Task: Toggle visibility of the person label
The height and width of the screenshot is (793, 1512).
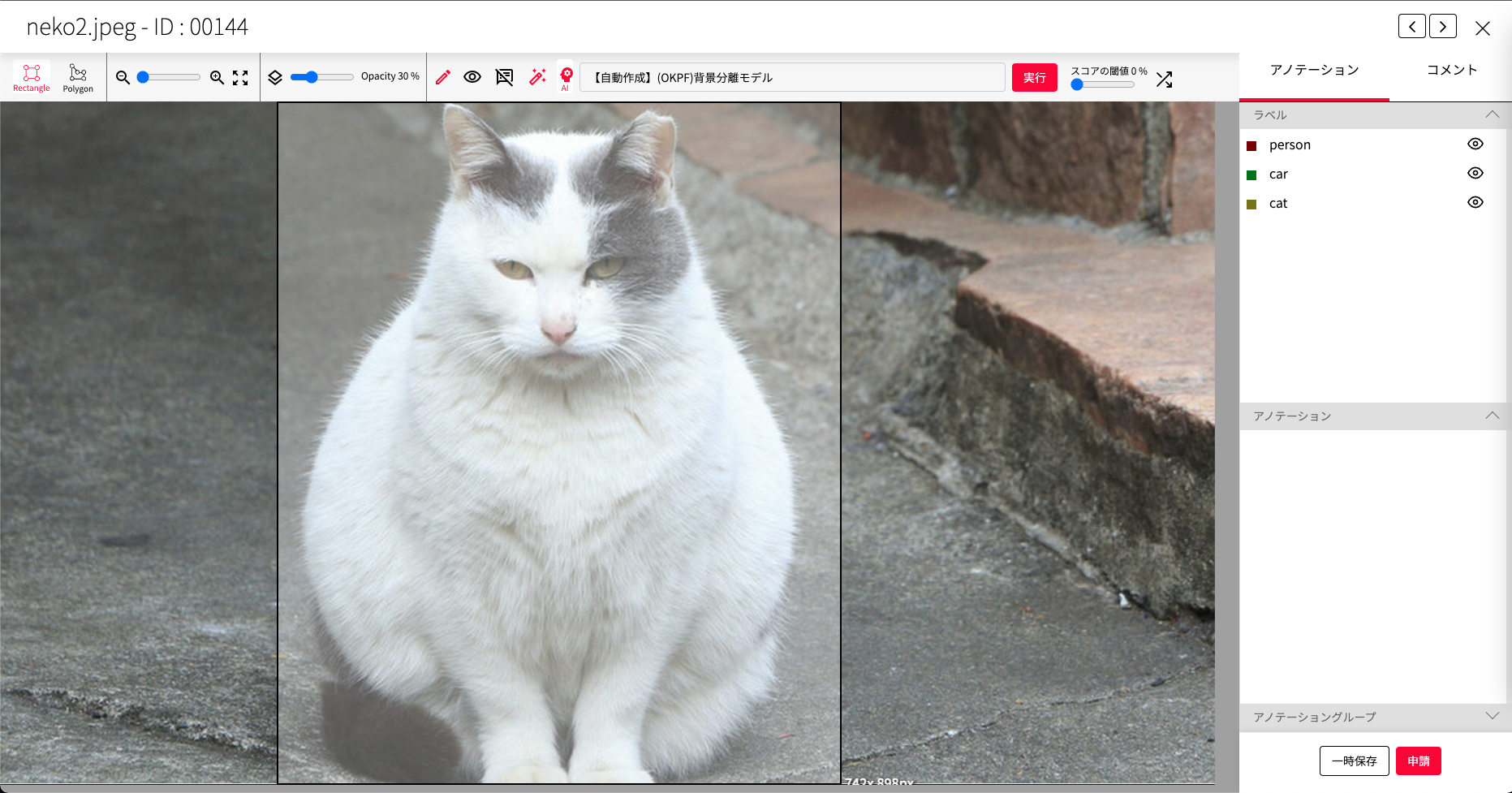Action: [x=1475, y=144]
